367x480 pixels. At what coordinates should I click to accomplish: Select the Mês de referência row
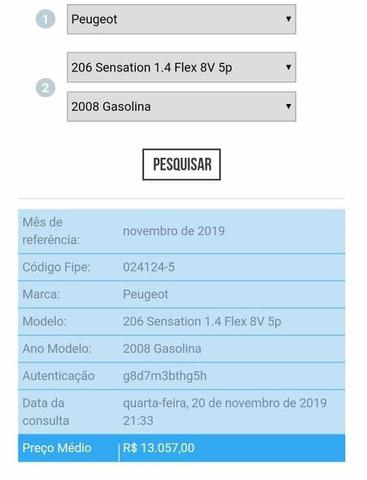182,231
